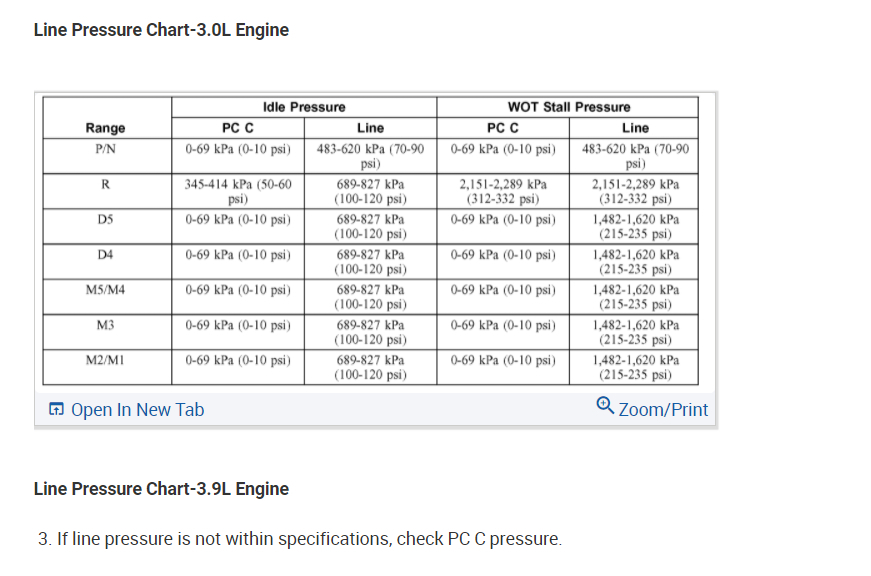Select the P/N row label
Viewport: 871px width, 576px height.
coord(106,149)
